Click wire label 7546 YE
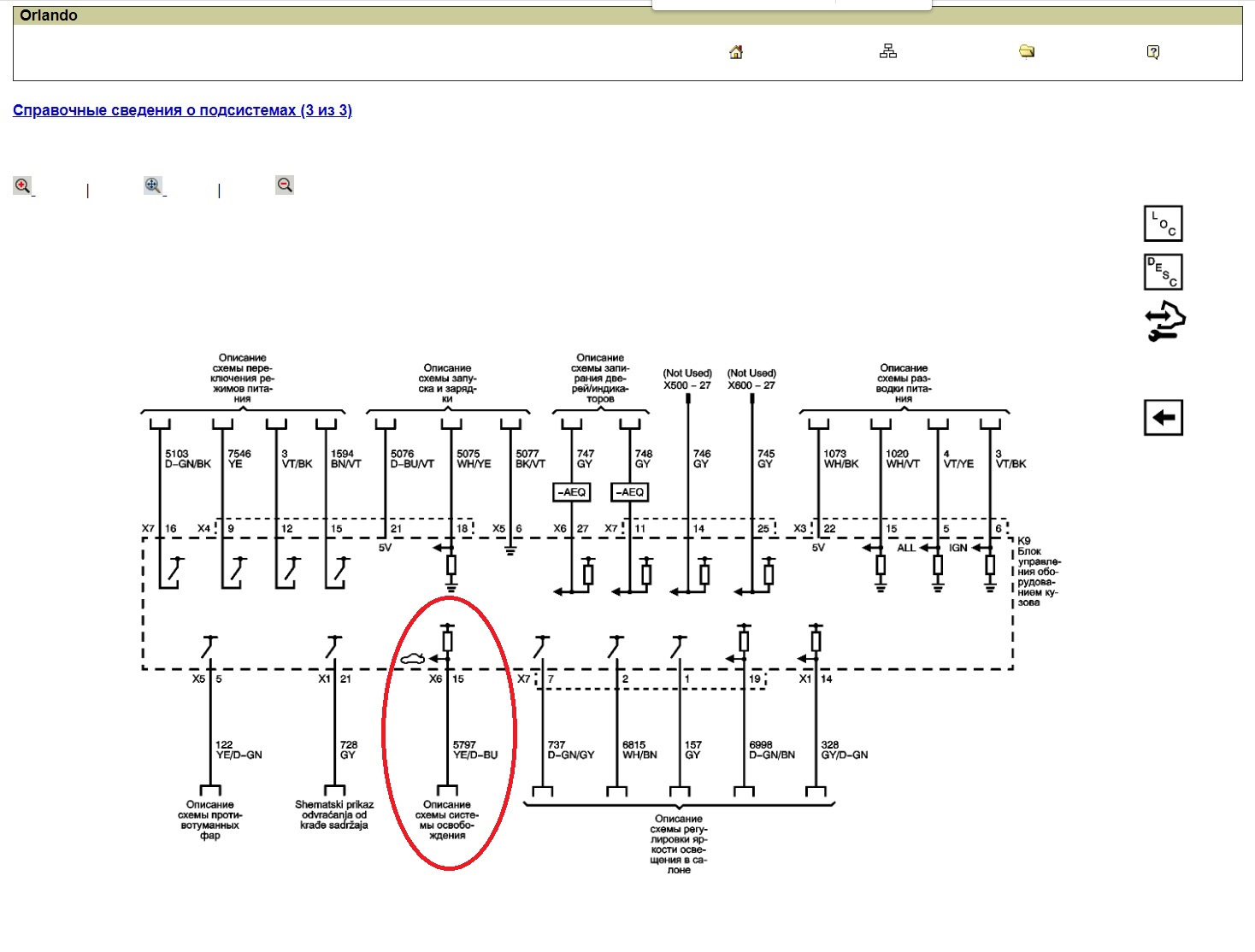Viewport: 1255px width, 952px height. coord(239,459)
